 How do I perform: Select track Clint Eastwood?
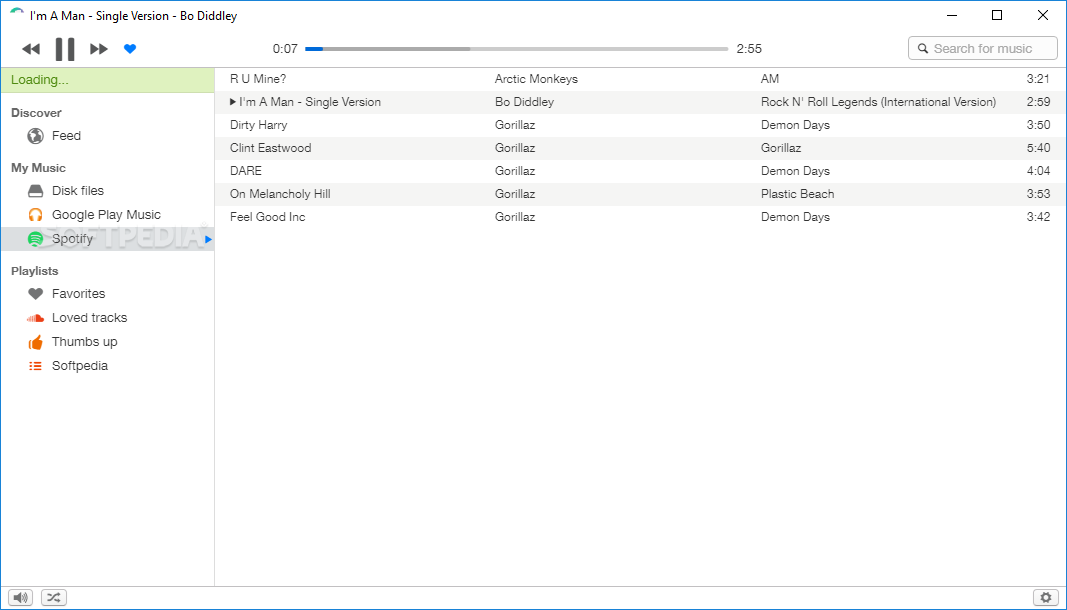[x=270, y=148]
